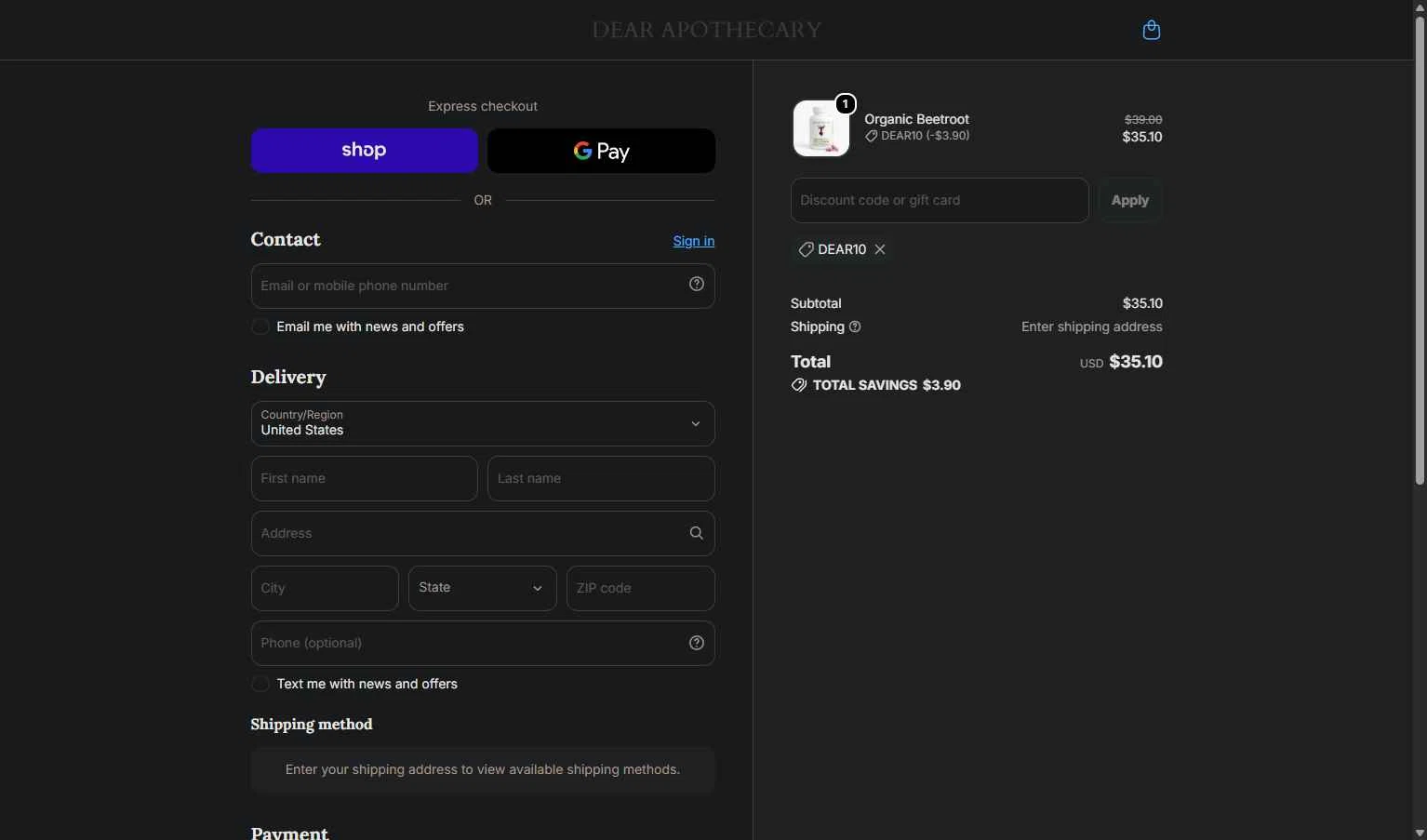Click the Apply discount button
1427x840 pixels.
[1130, 200]
